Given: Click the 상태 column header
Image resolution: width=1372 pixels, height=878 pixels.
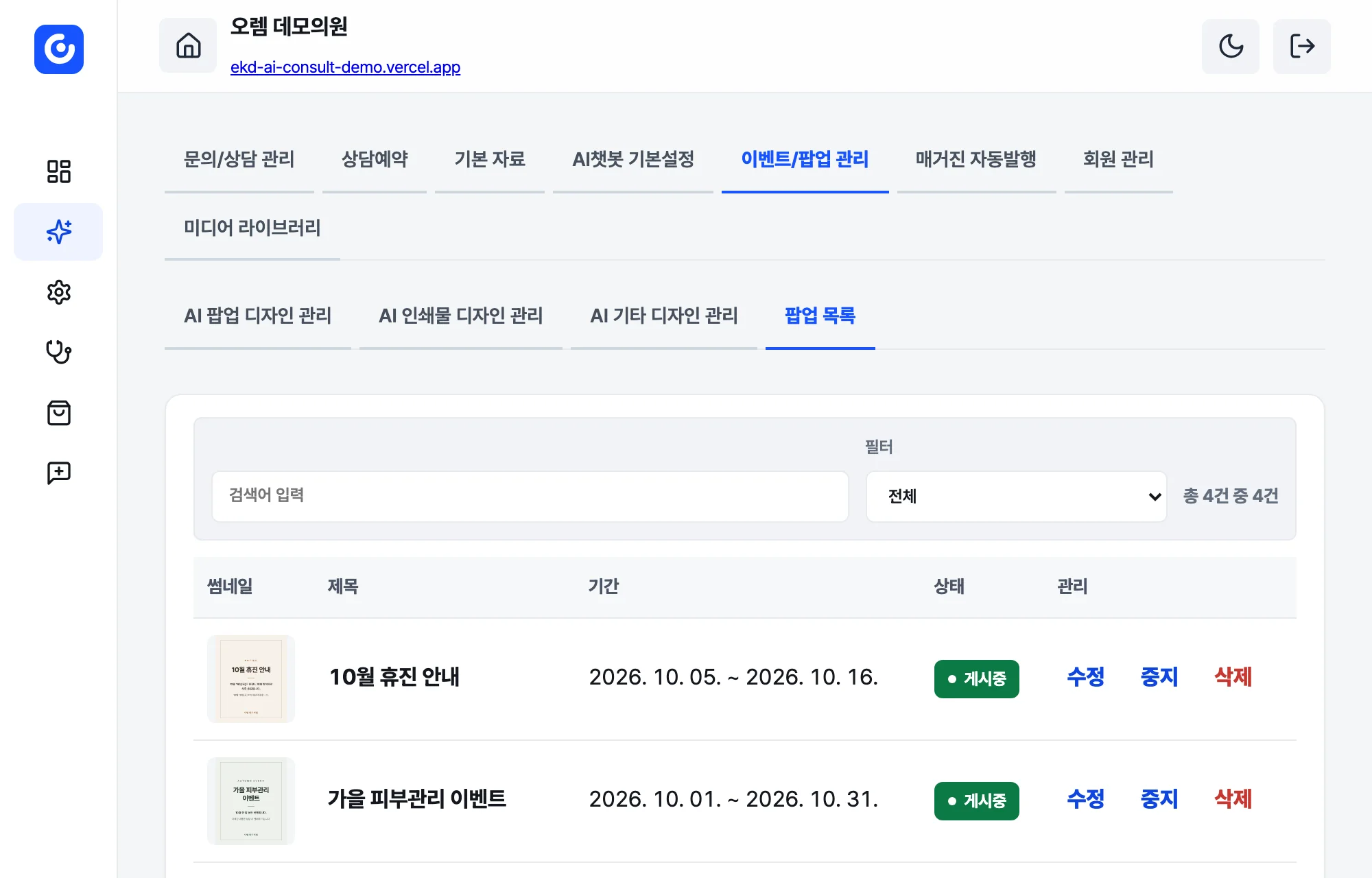Looking at the screenshot, I should [x=949, y=586].
